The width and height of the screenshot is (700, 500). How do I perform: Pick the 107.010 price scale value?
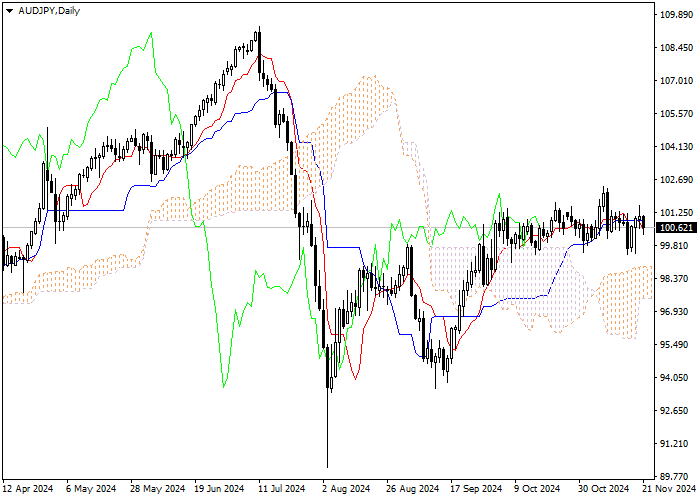click(x=676, y=81)
